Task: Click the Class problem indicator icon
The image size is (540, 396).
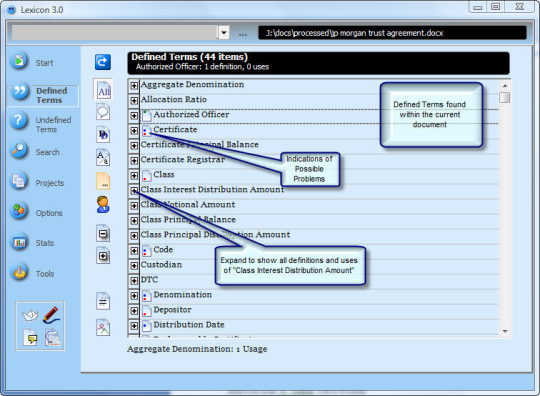Action: 146,175
